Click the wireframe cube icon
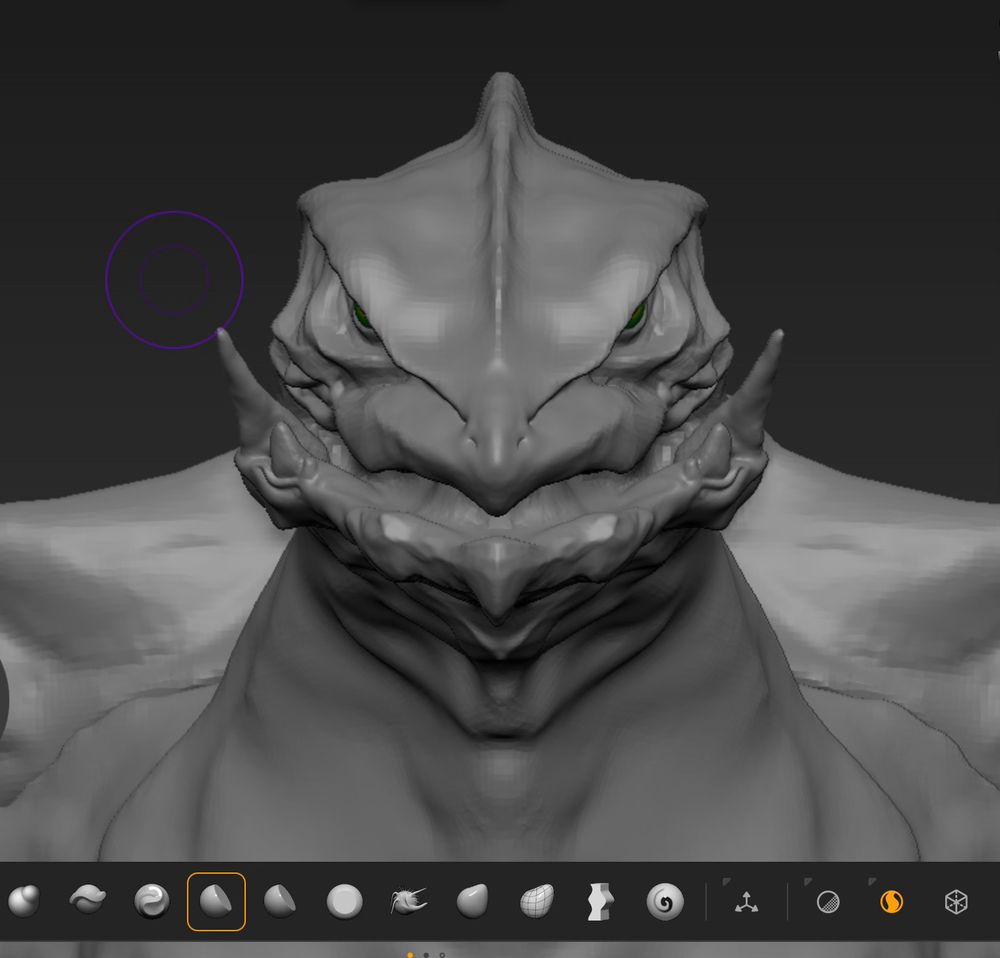This screenshot has width=1000, height=958. [x=956, y=902]
